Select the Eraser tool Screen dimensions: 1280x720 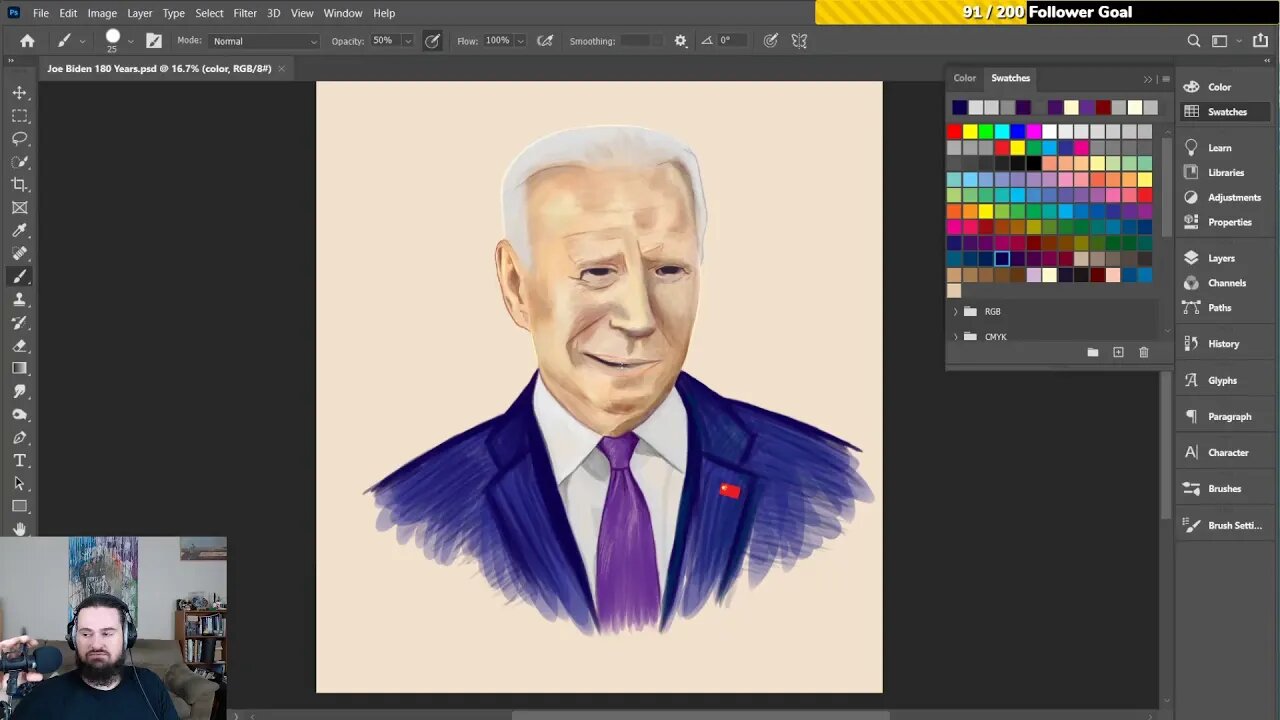coord(19,346)
